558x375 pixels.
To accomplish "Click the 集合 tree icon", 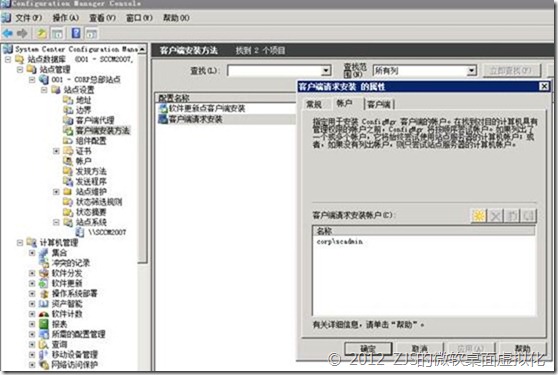I will coord(44,253).
